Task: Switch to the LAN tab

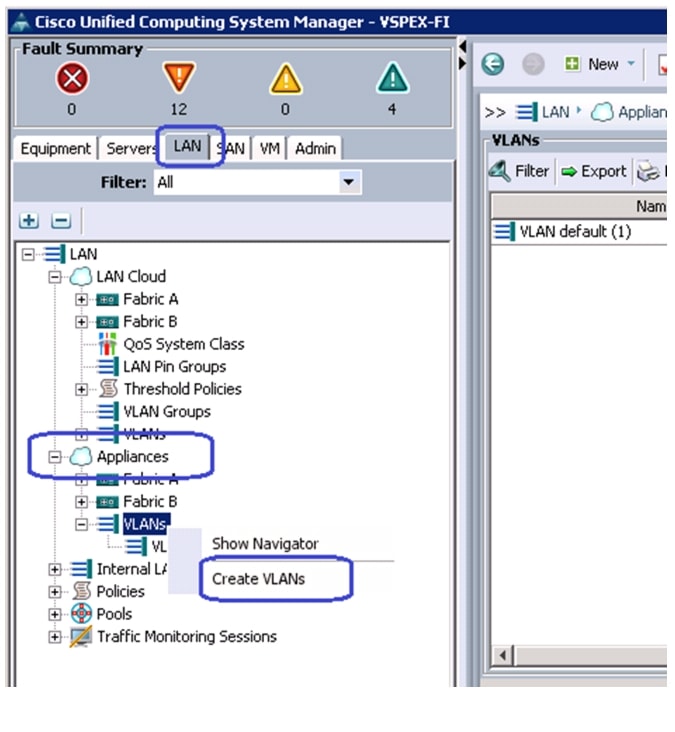Action: click(x=187, y=146)
